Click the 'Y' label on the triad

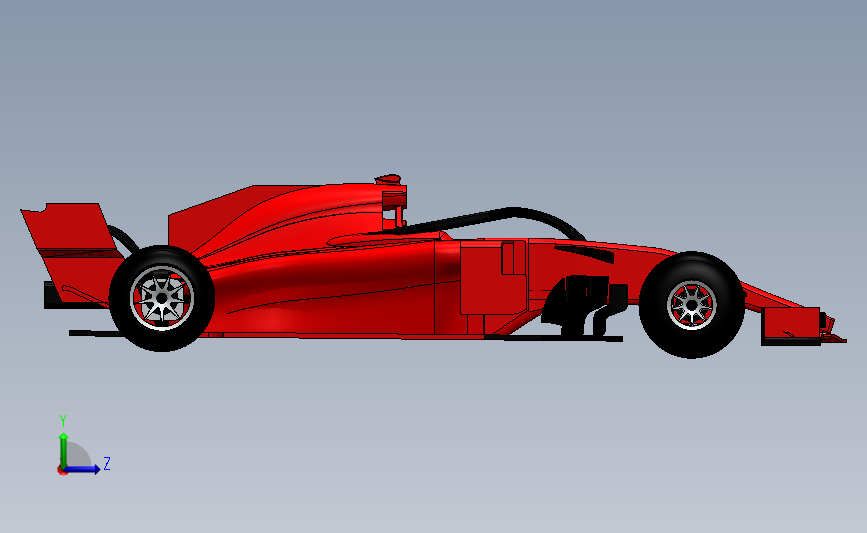(63, 421)
